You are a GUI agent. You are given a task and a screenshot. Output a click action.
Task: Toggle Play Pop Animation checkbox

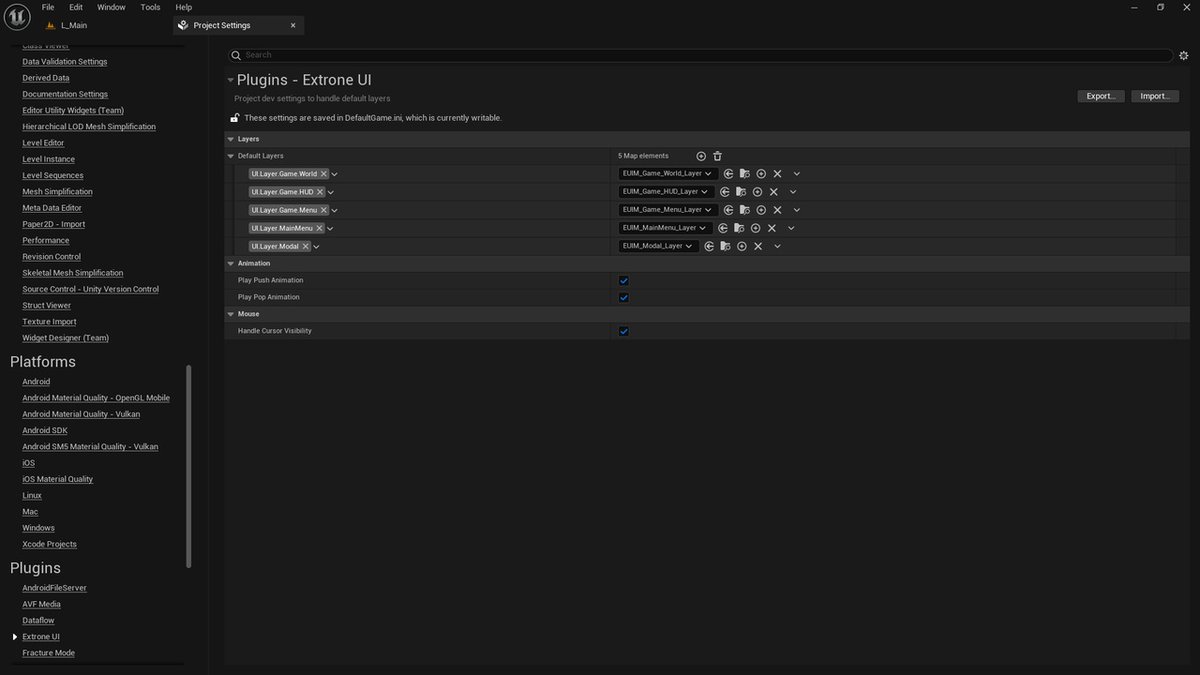[x=624, y=298]
